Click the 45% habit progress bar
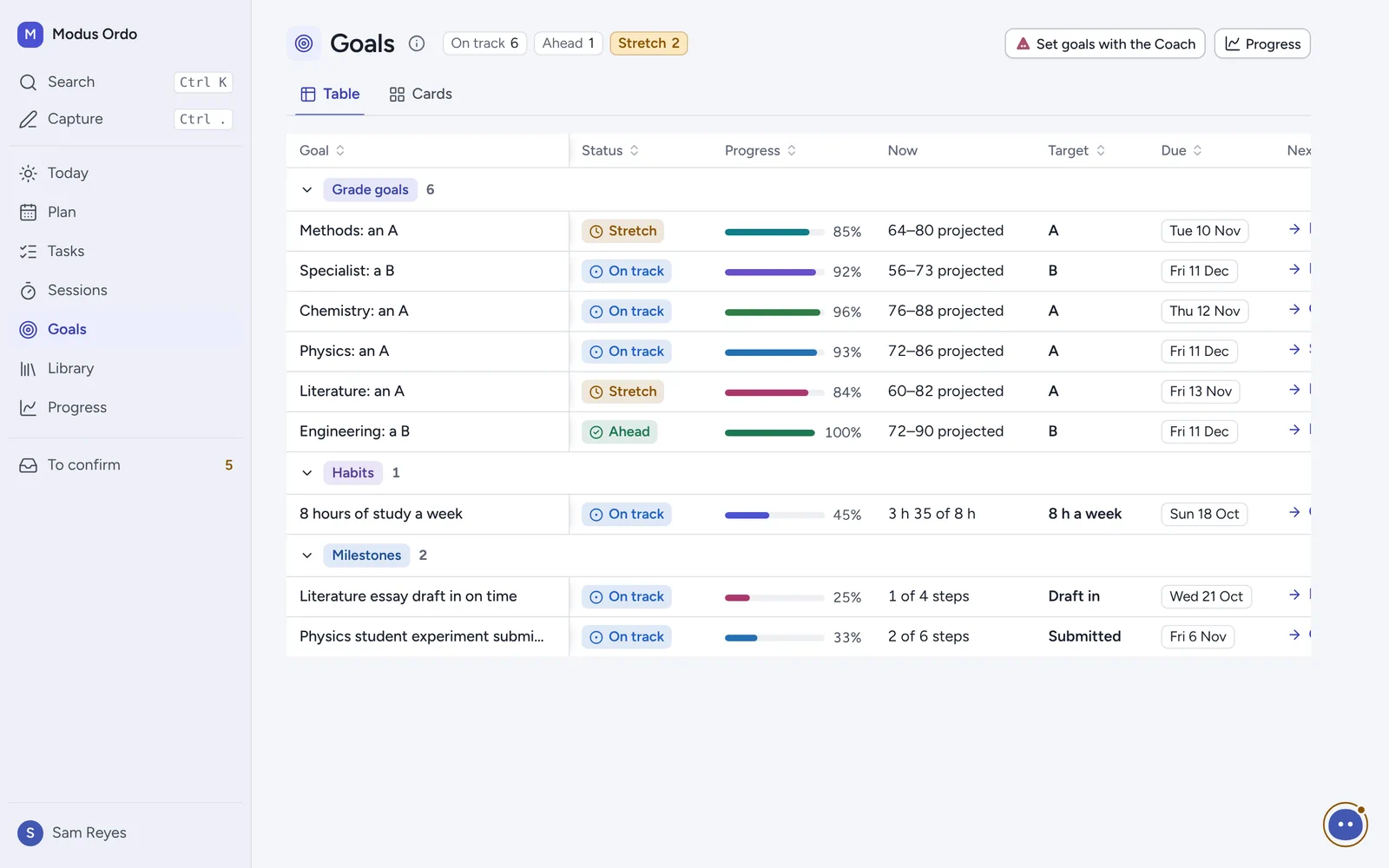Viewport: 1389px width, 868px height. [x=774, y=515]
